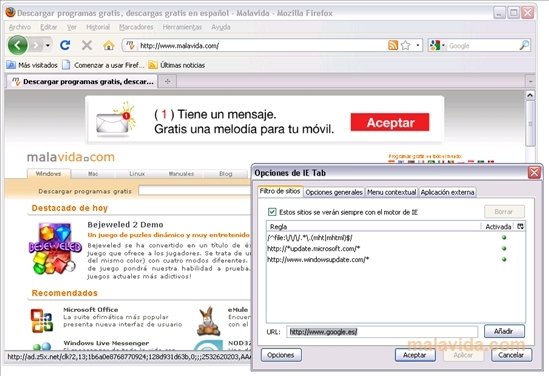549x376 pixels.
Task: Open the address bar history dropdown
Action: point(418,45)
